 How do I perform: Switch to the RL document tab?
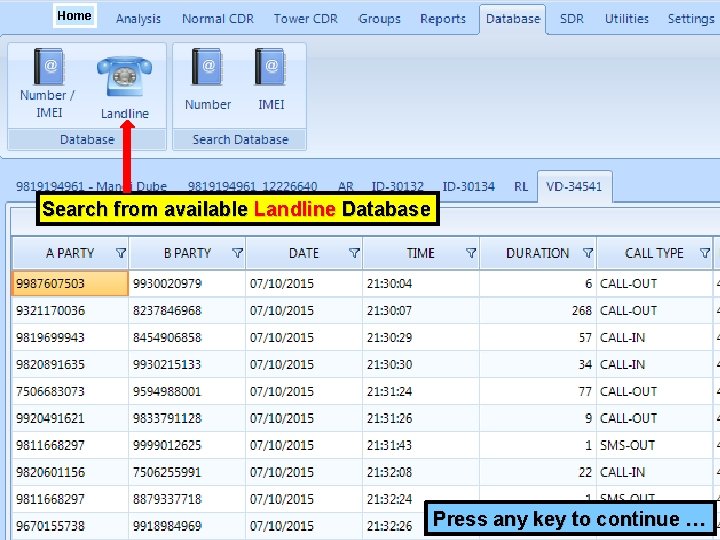(x=521, y=186)
